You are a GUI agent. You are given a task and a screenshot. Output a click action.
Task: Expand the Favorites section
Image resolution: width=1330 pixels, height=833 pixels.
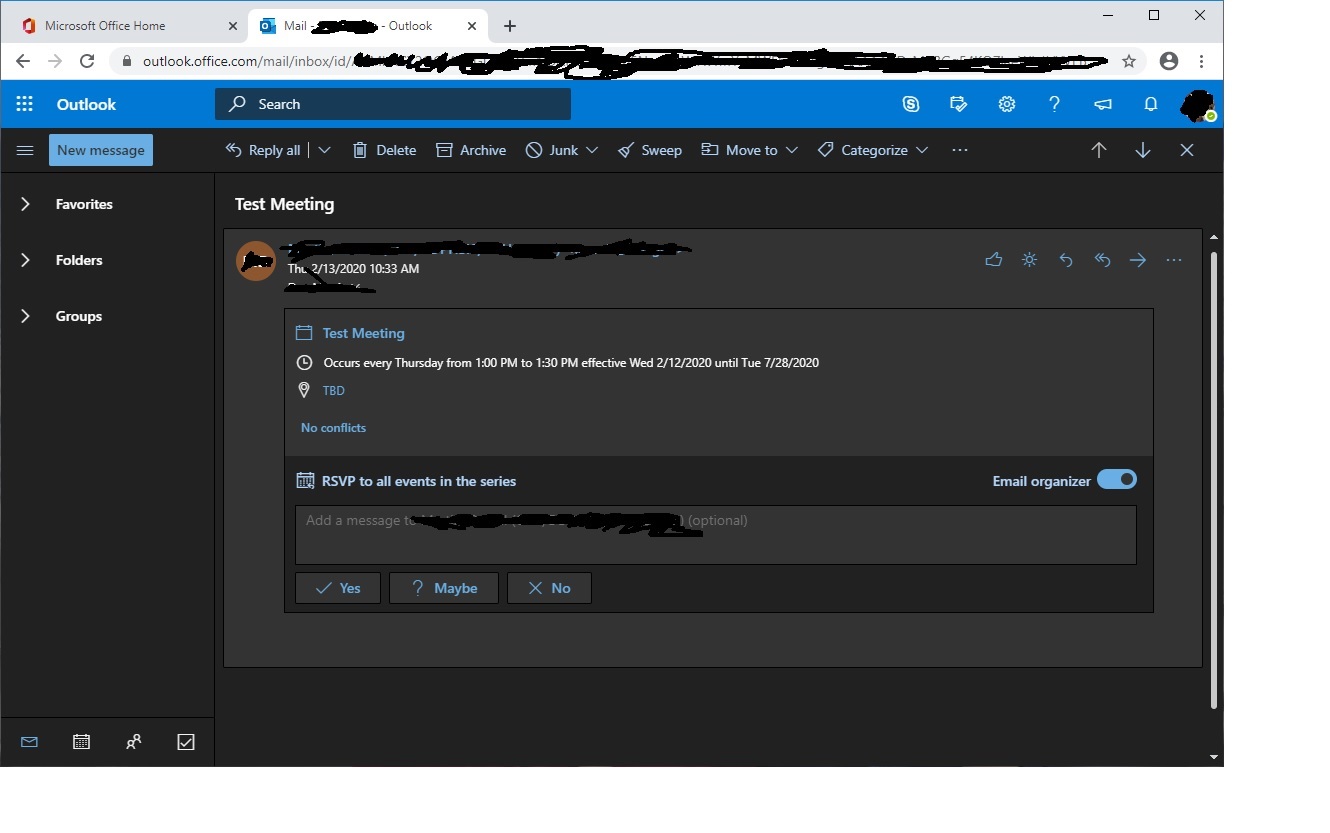click(x=25, y=204)
